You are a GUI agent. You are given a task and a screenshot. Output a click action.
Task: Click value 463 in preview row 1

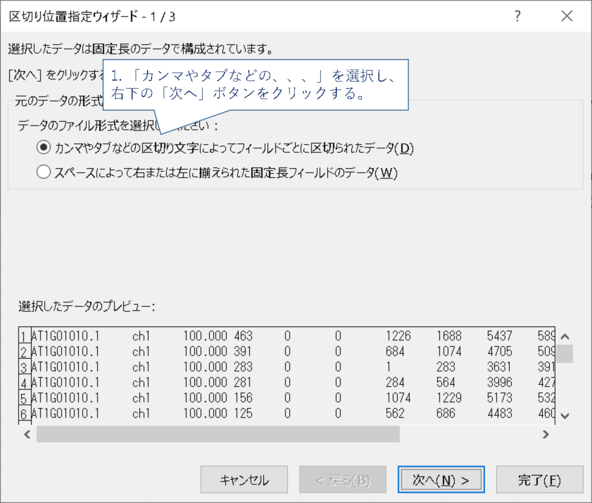click(243, 336)
